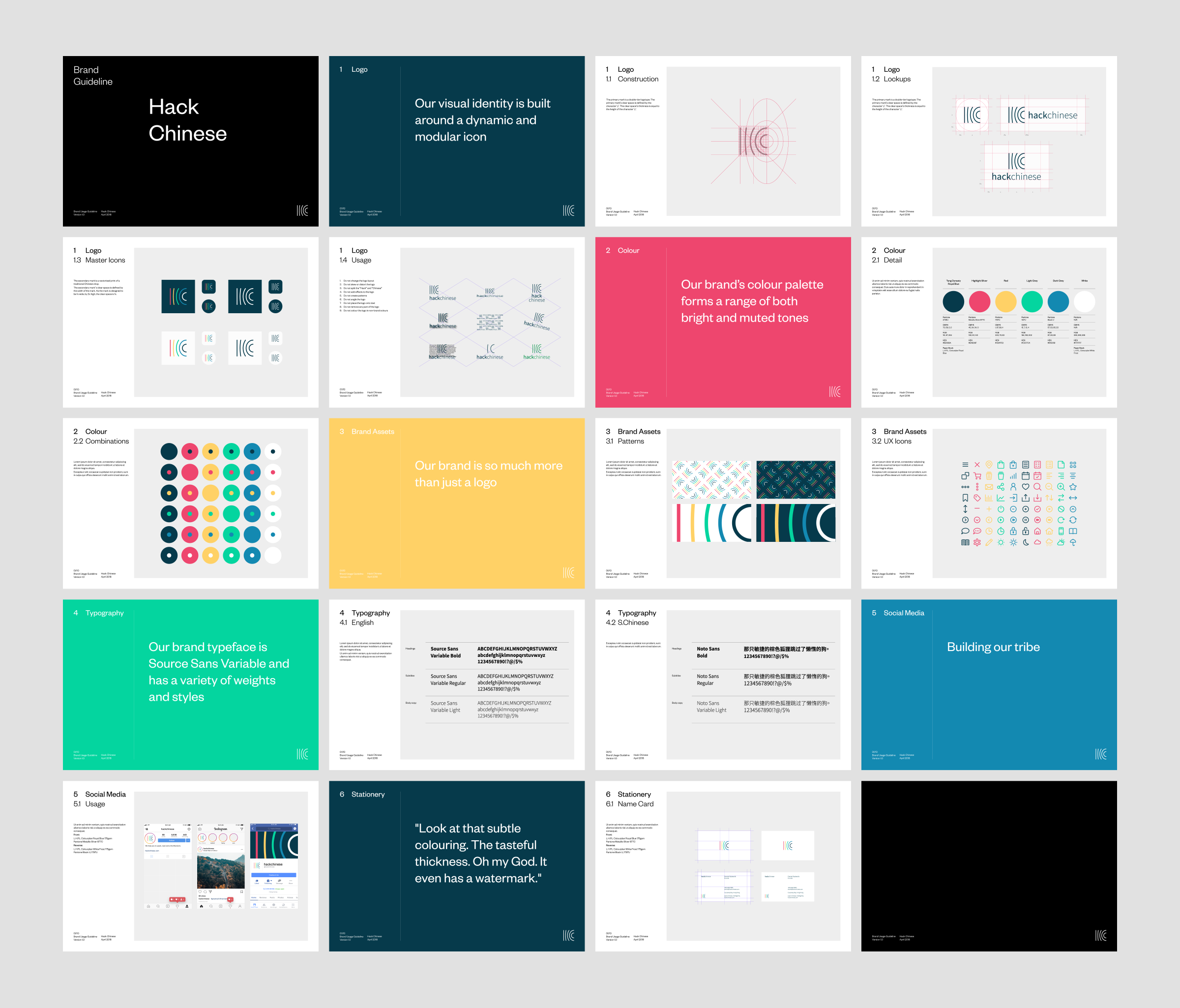Open the Colour Combinations dot grid slide
This screenshot has width=1180, height=1008.
(191, 504)
